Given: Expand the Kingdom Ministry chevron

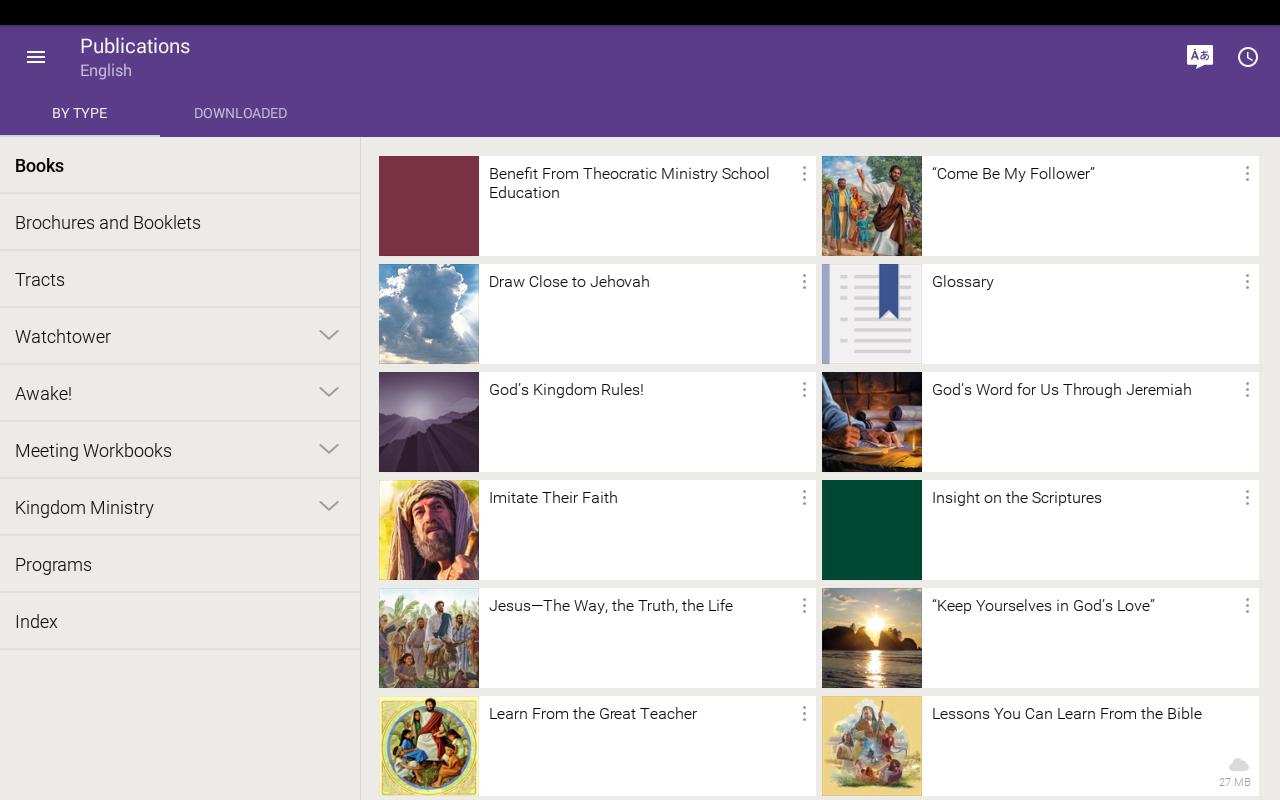Looking at the screenshot, I should [329, 507].
